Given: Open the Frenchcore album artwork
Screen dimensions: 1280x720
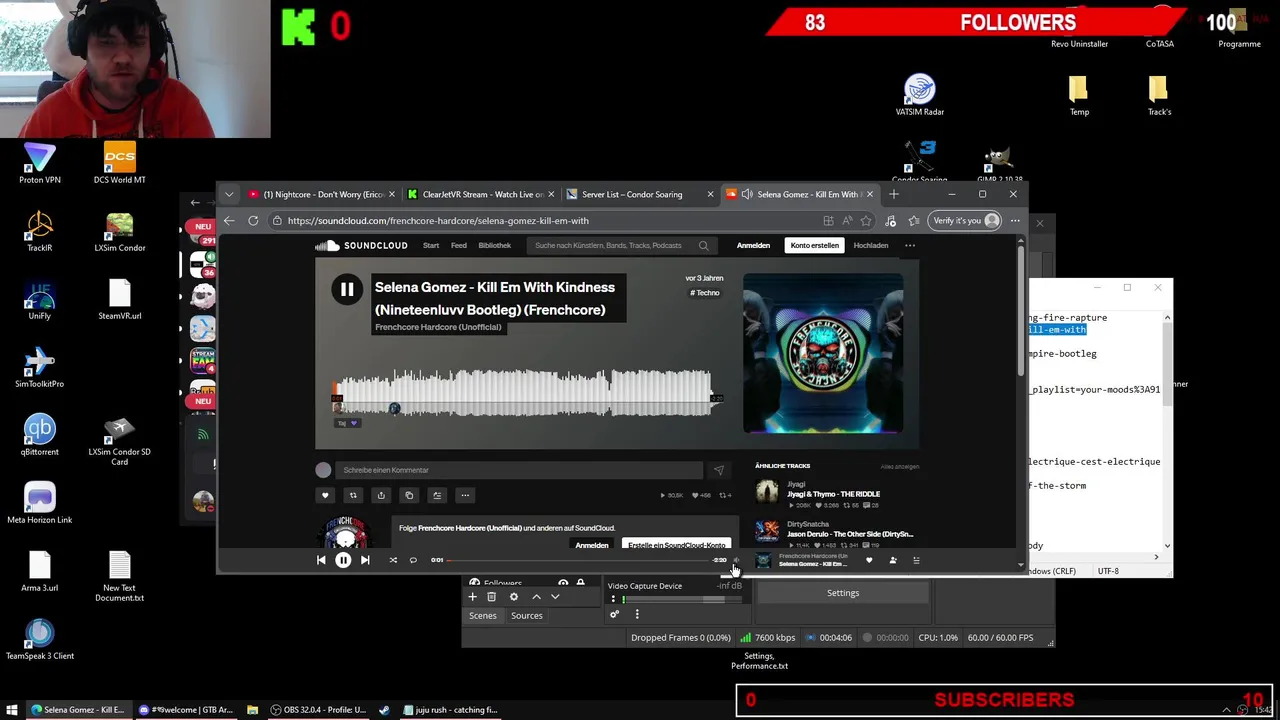Looking at the screenshot, I should 823,353.
